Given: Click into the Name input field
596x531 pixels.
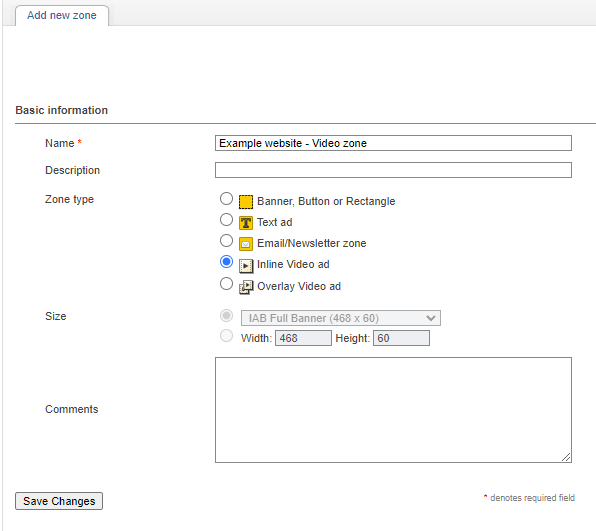Looking at the screenshot, I should click(393, 143).
